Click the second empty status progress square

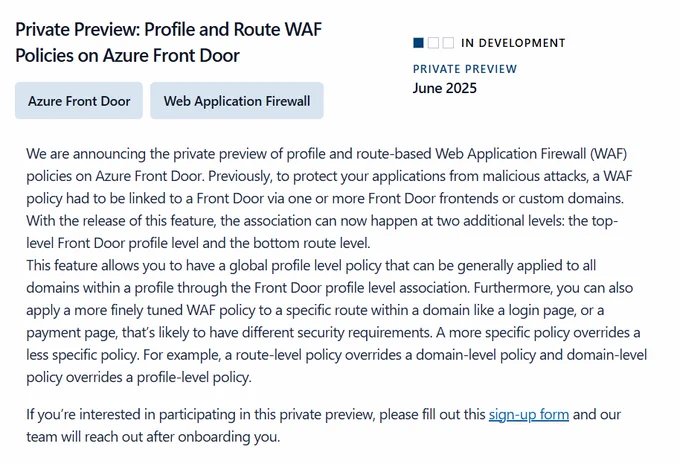pyautogui.click(x=433, y=42)
